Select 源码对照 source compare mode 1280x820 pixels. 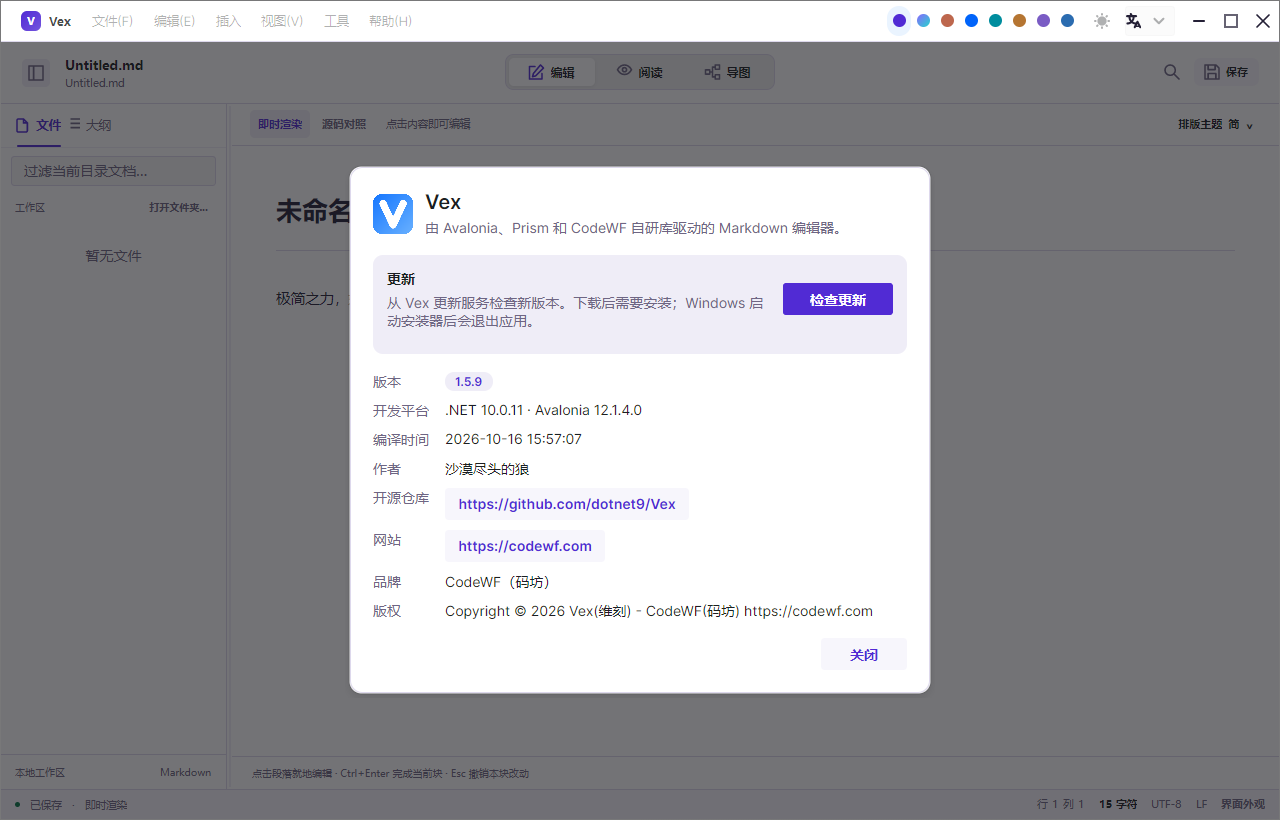coord(344,124)
